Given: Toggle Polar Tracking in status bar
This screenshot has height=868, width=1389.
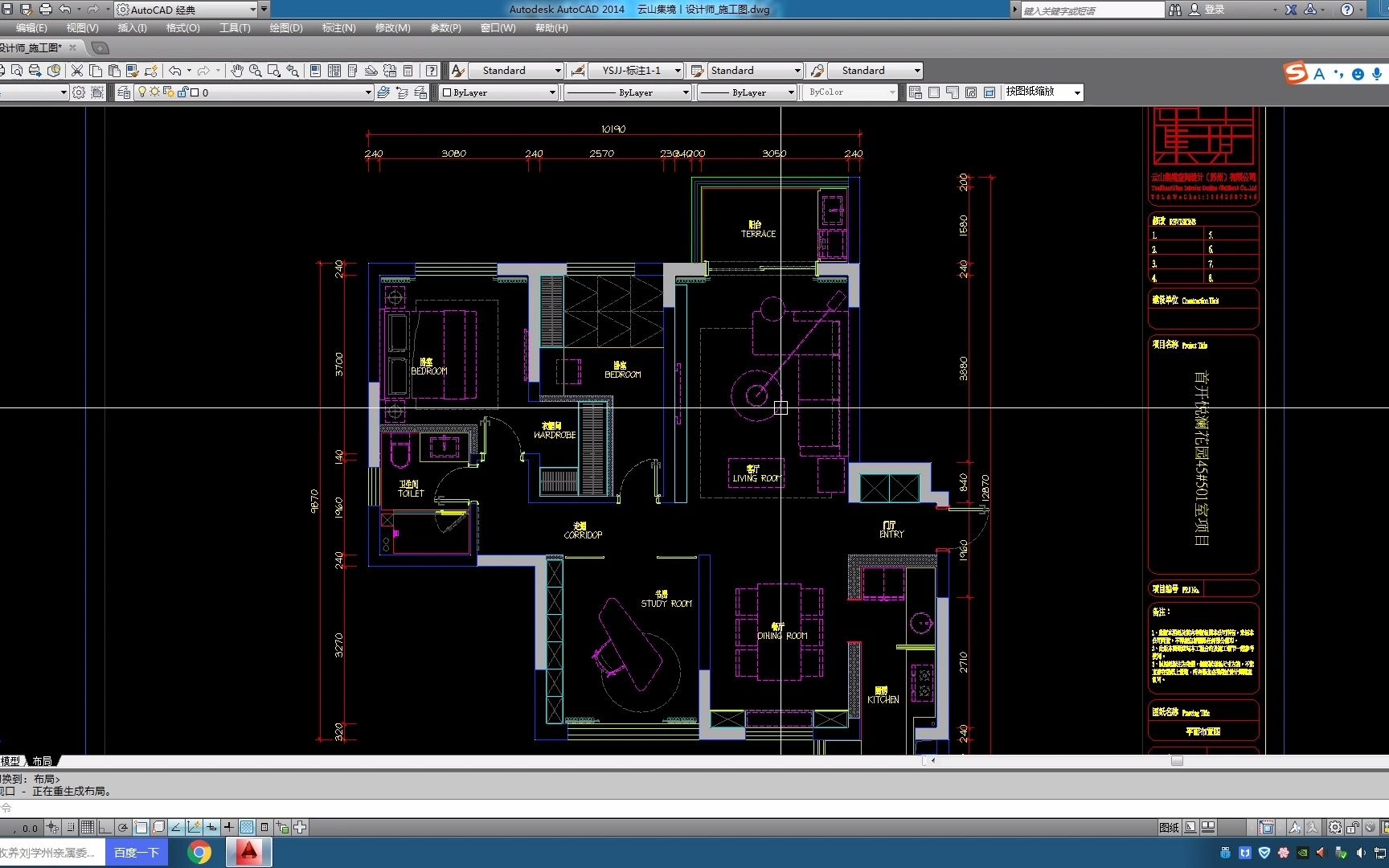Looking at the screenshot, I should (x=123, y=827).
